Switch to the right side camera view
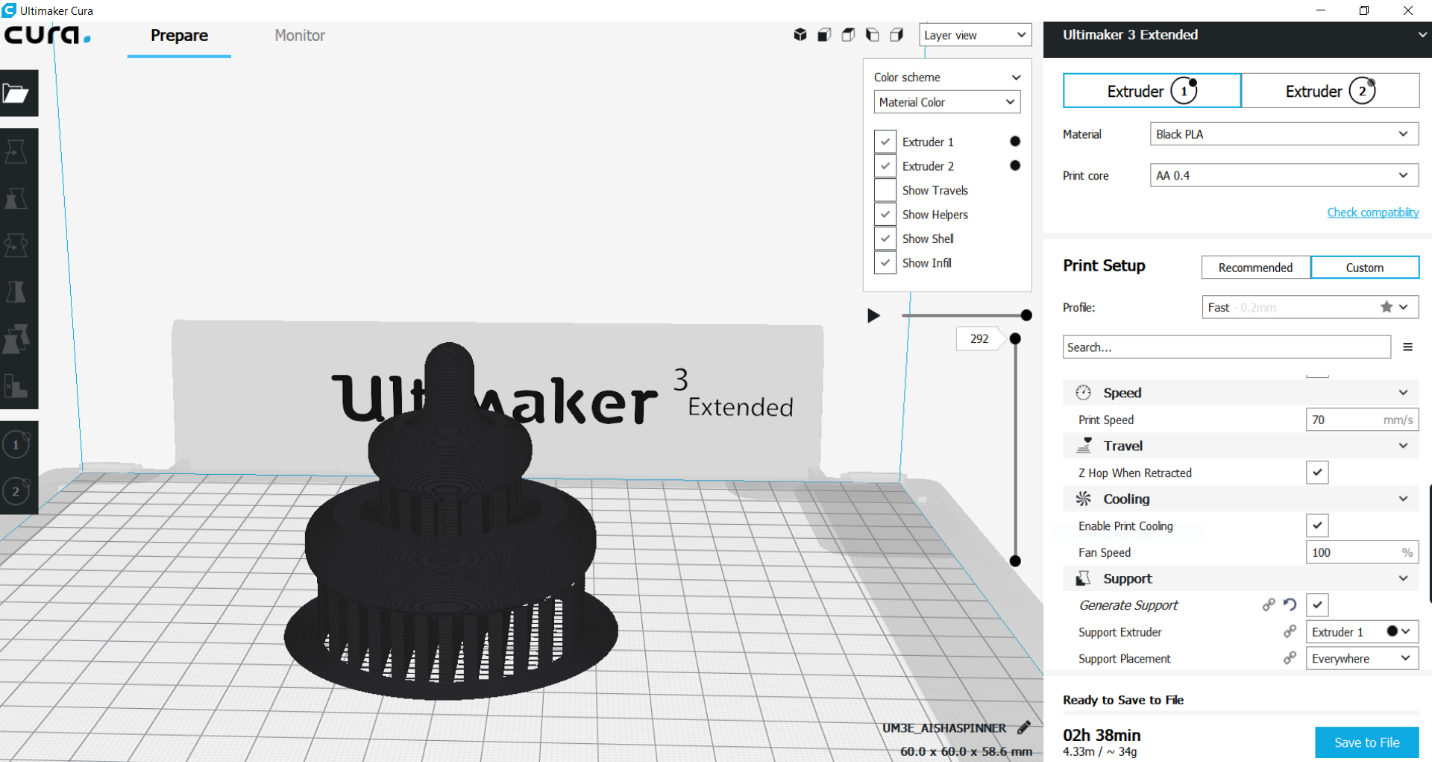The height and width of the screenshot is (762, 1432). (x=896, y=35)
